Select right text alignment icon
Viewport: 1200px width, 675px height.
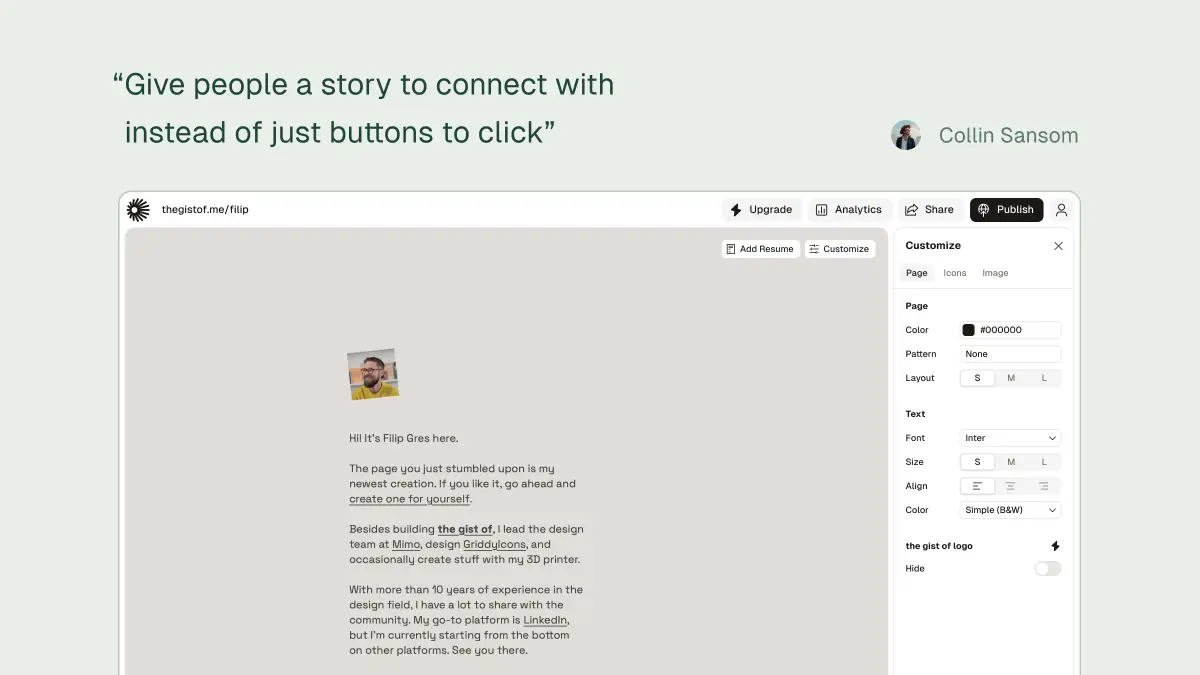[x=1044, y=486]
